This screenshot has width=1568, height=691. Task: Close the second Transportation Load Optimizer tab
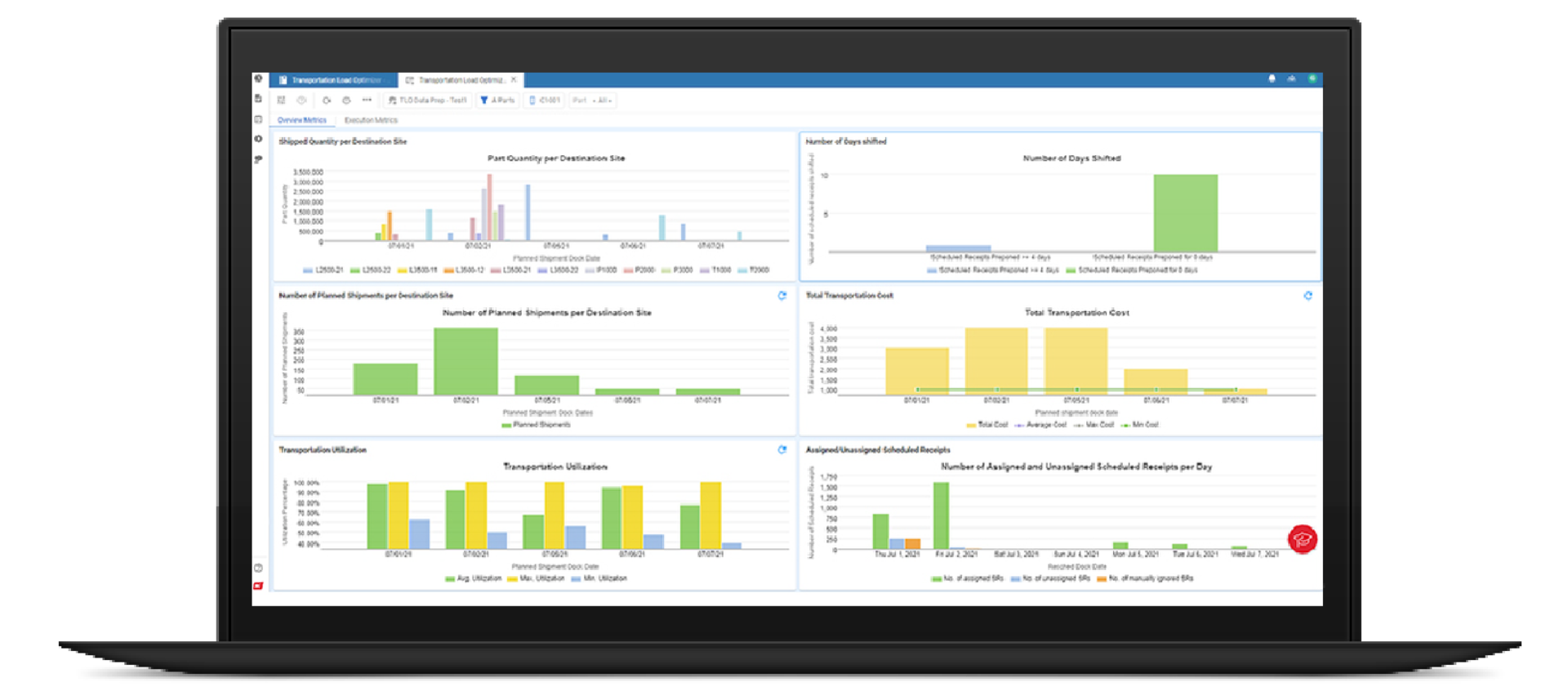coord(514,80)
